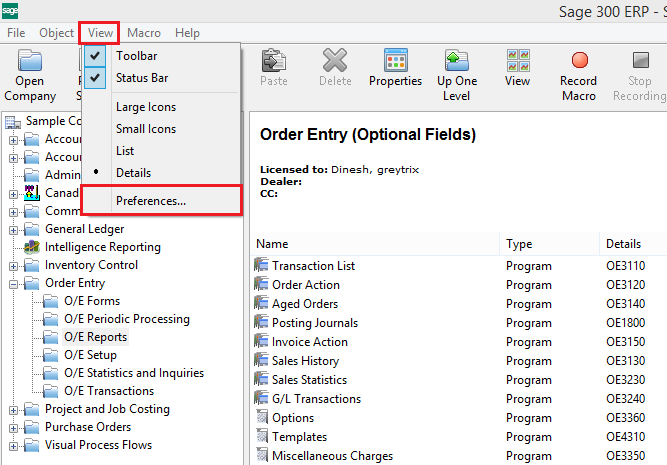The height and width of the screenshot is (465, 667).
Task: Click the View toolbar icon
Action: tap(518, 60)
